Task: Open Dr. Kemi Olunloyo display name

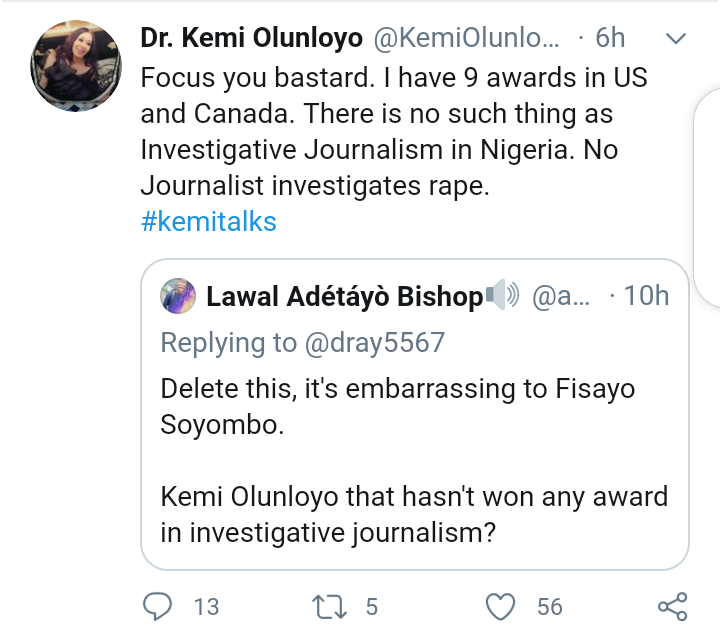Action: [x=252, y=39]
